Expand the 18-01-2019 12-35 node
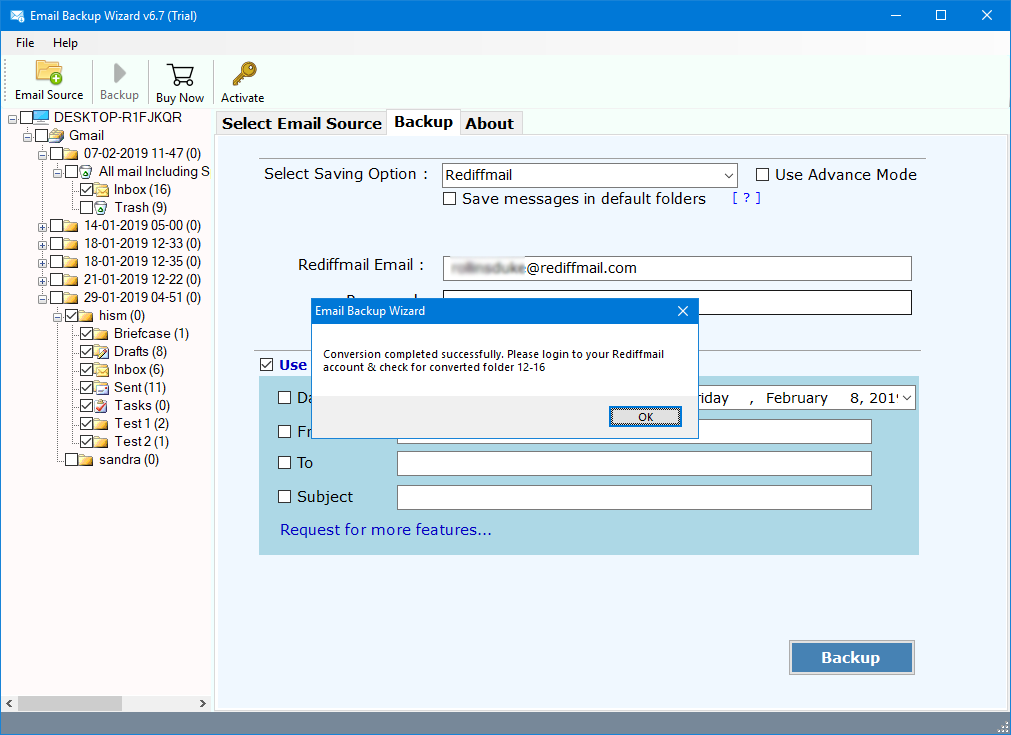The height and width of the screenshot is (735, 1011). pyautogui.click(x=43, y=264)
